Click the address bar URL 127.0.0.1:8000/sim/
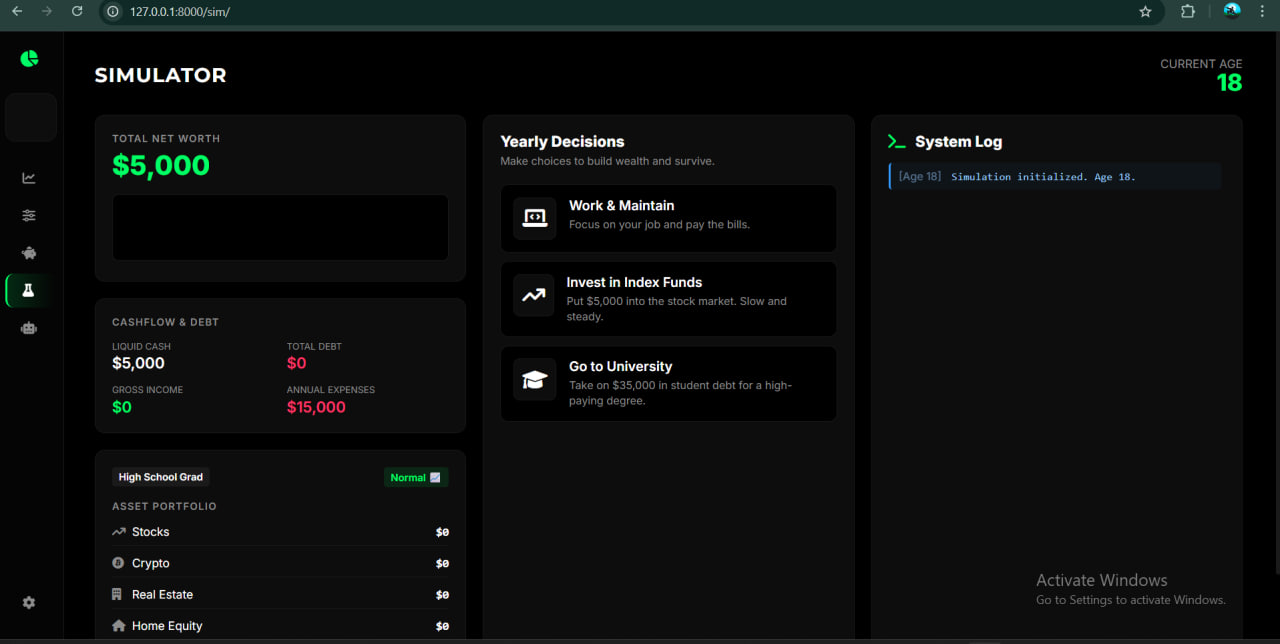The image size is (1280, 644). click(x=180, y=12)
